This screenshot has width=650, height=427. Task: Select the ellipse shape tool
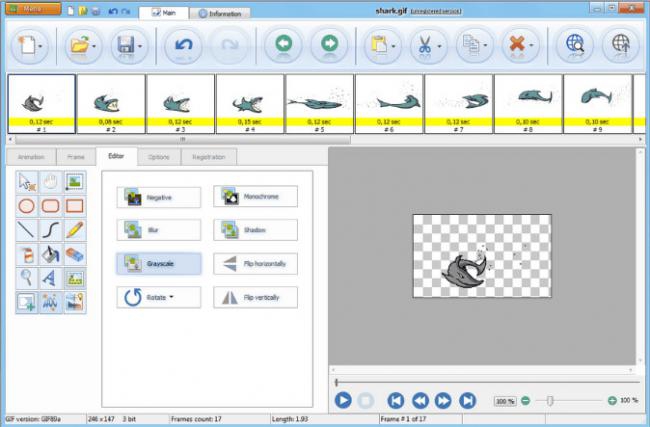point(27,206)
